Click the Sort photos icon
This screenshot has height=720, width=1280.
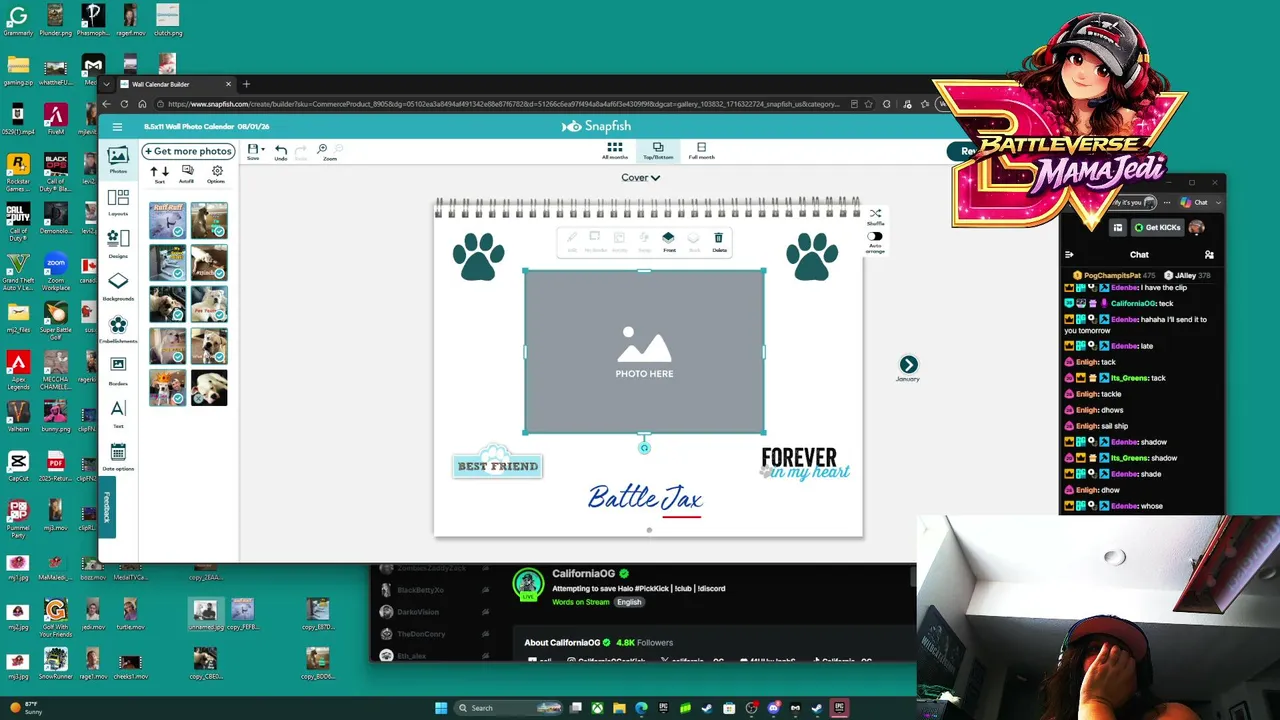pyautogui.click(x=160, y=174)
